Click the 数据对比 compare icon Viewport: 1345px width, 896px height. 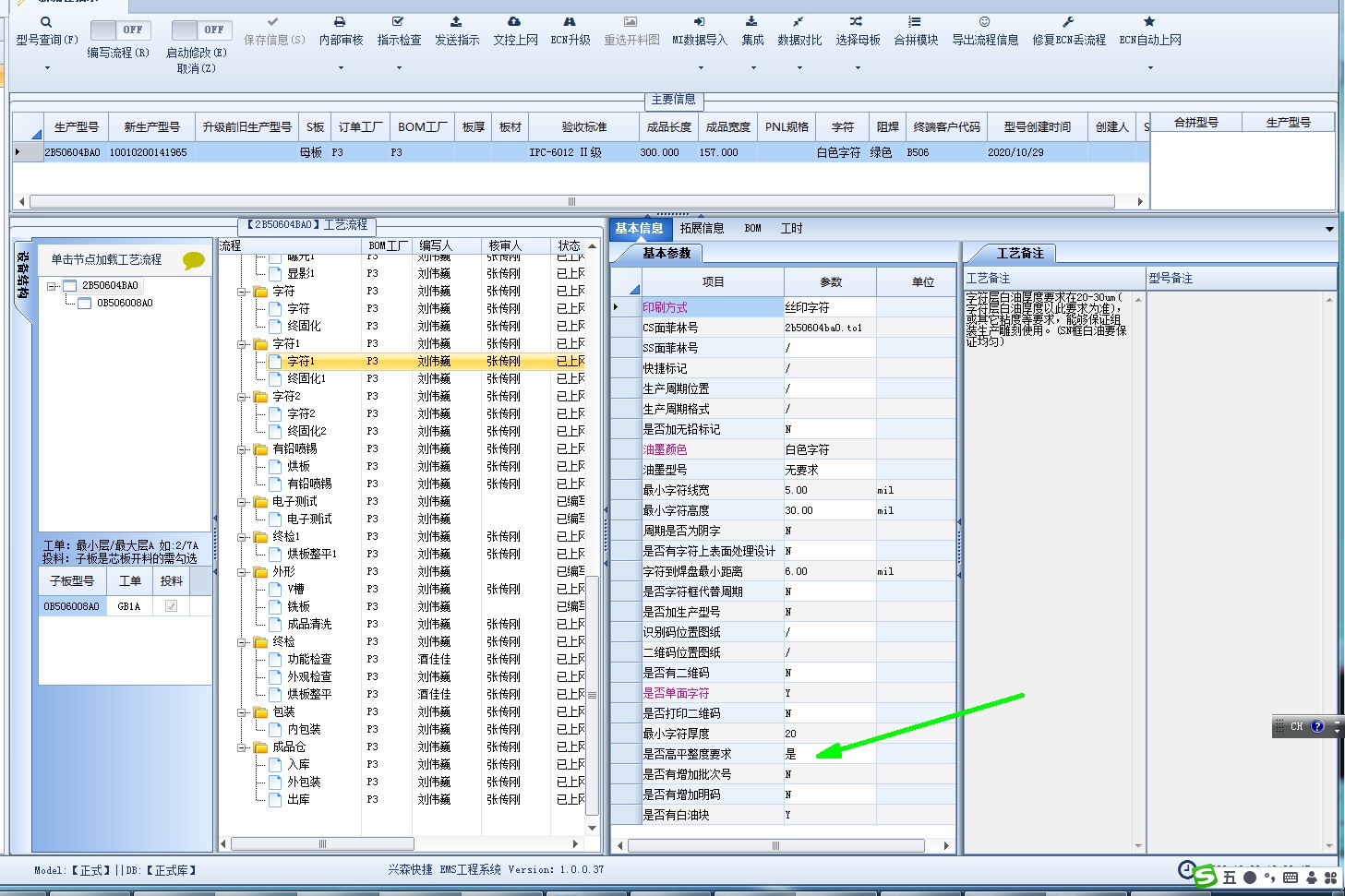[799, 21]
